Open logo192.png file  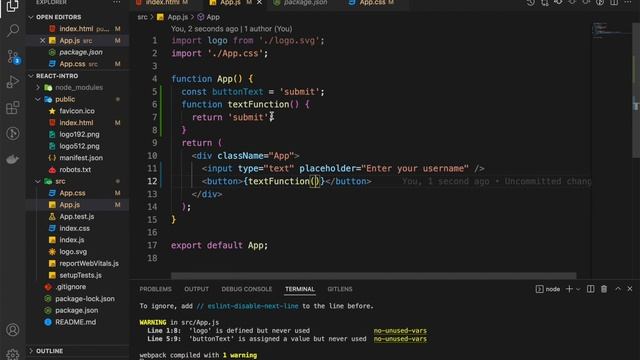tap(79, 134)
